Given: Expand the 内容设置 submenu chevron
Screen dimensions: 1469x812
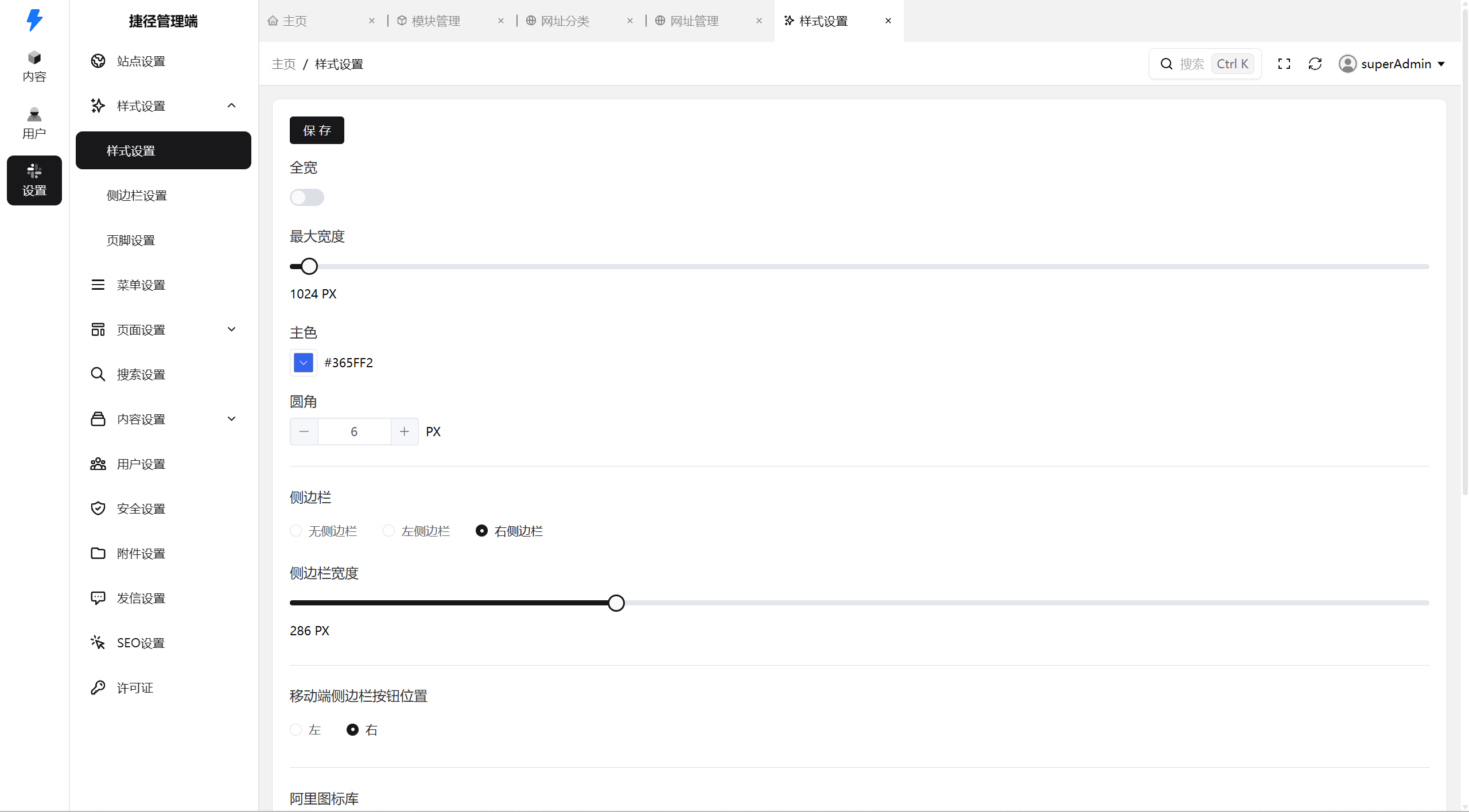Looking at the screenshot, I should click(x=232, y=419).
